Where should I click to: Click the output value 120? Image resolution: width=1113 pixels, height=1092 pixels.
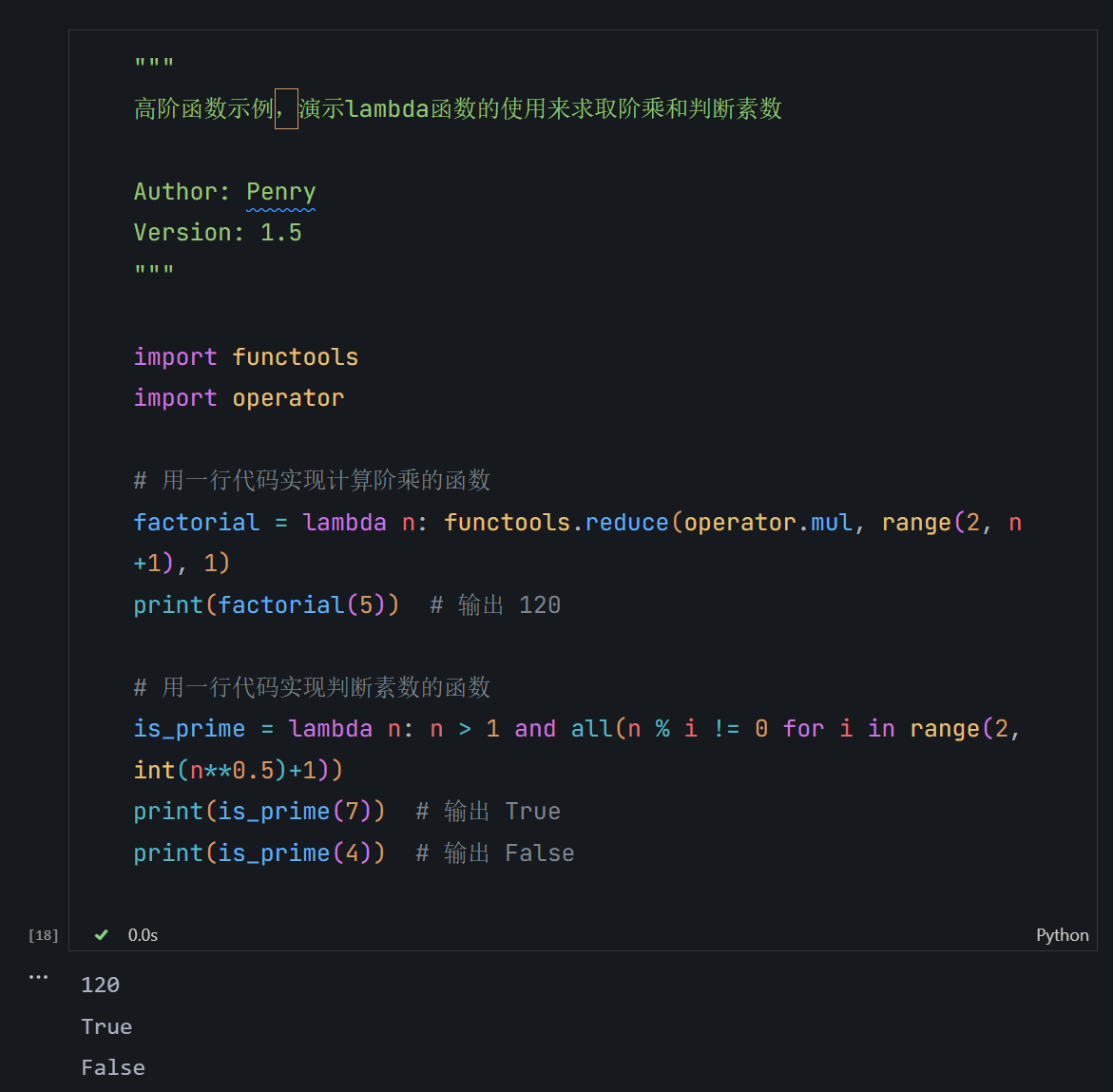click(100, 986)
